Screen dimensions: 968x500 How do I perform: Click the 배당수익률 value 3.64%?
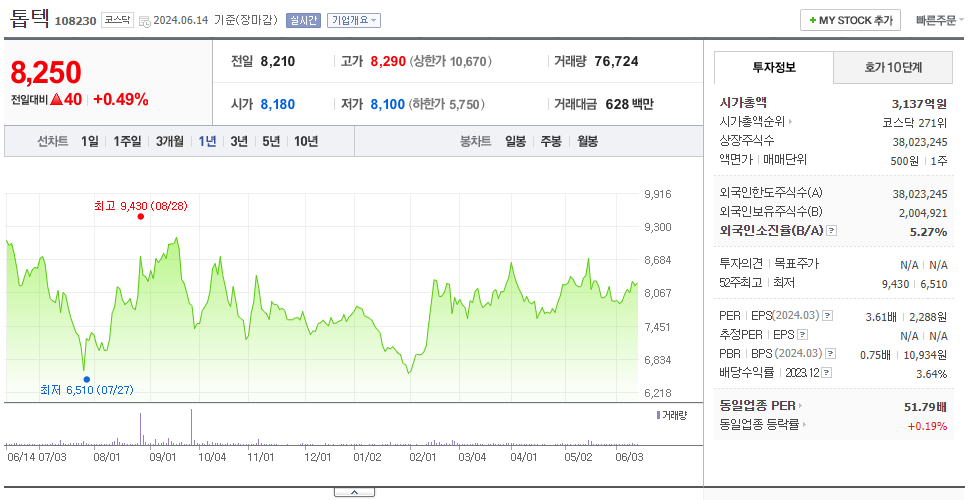932,373
